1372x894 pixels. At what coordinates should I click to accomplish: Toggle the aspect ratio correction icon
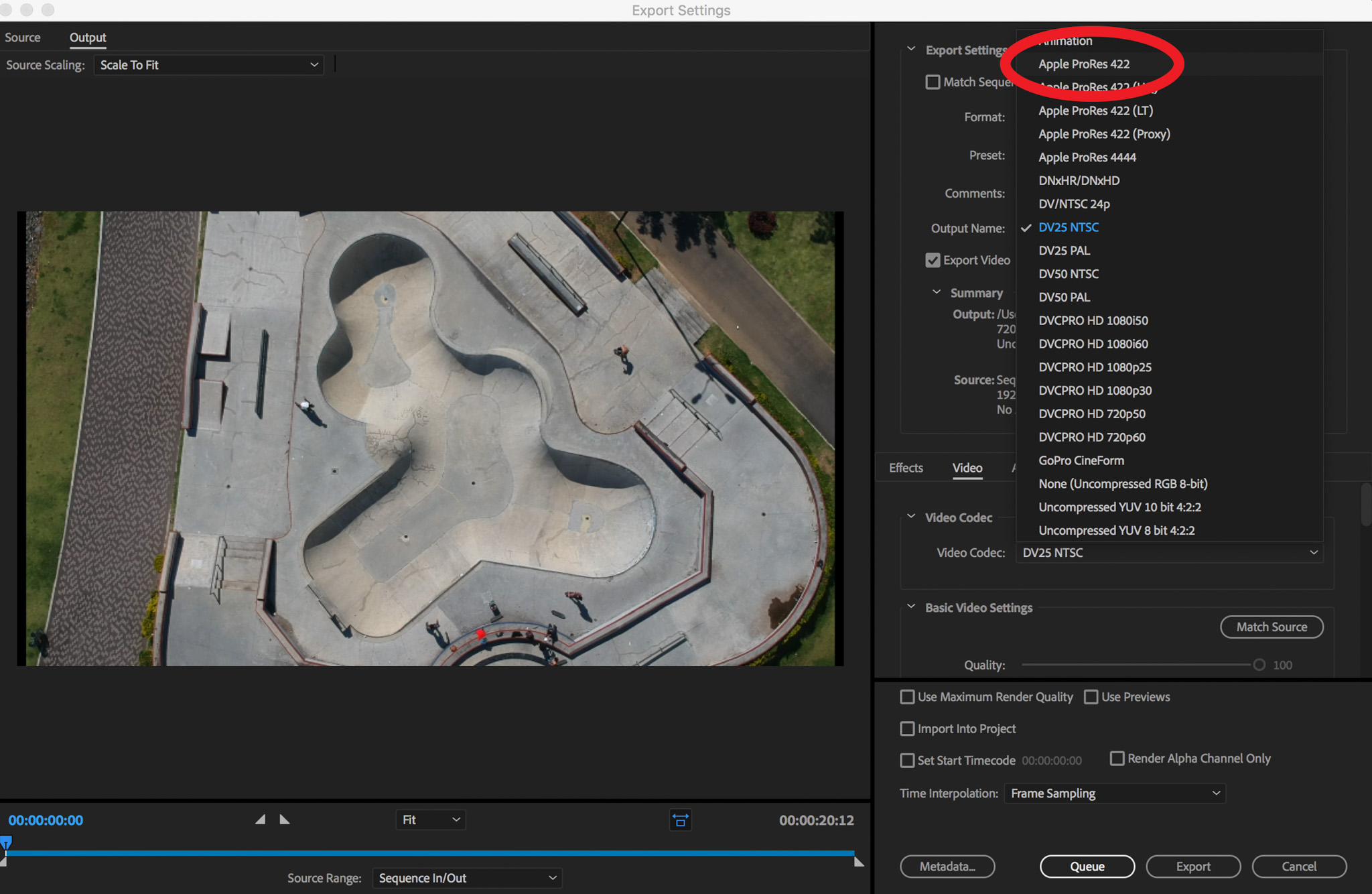pyautogui.click(x=680, y=820)
